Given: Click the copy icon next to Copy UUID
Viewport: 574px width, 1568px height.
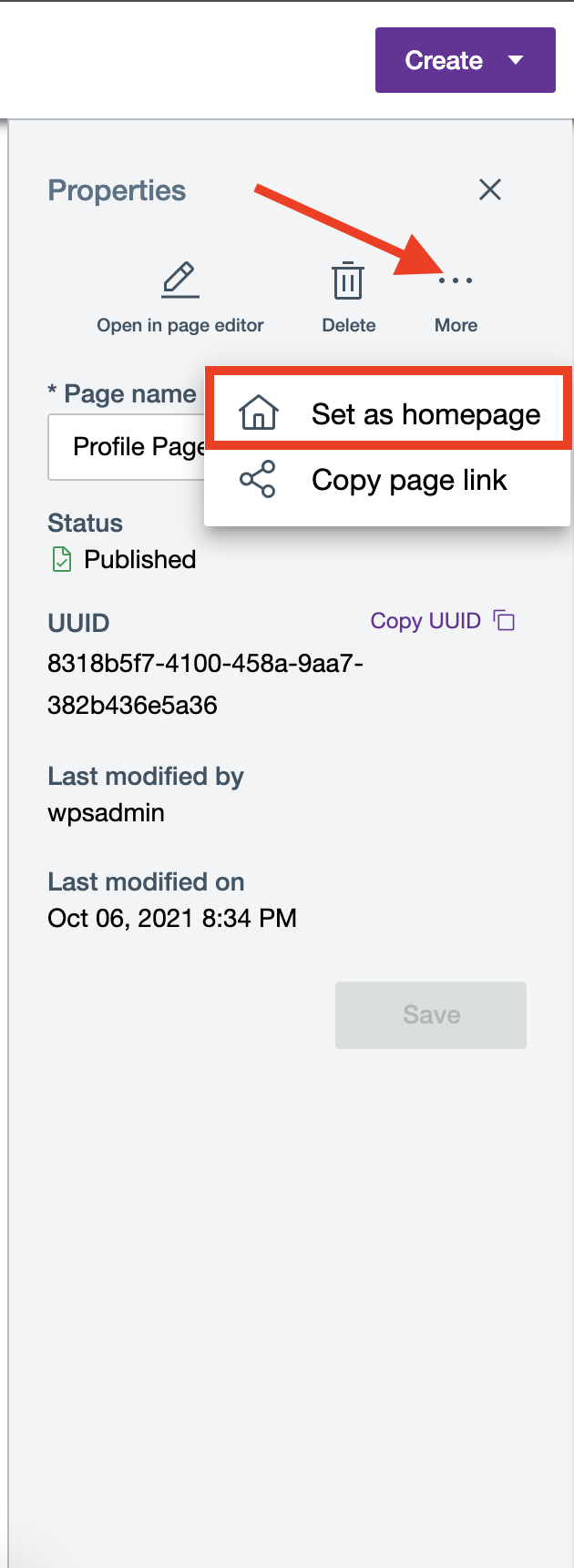Looking at the screenshot, I should tap(505, 621).
